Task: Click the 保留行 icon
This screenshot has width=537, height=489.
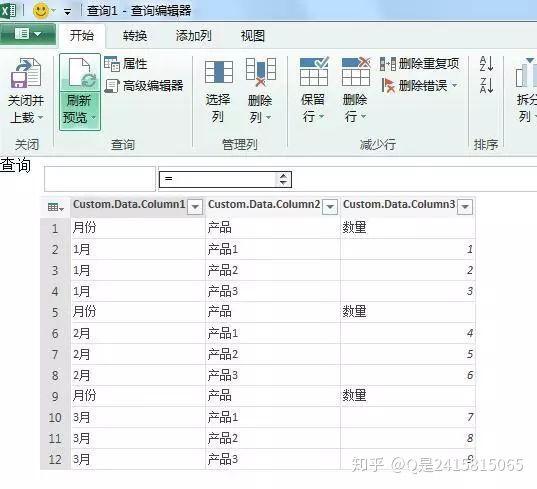Action: (x=314, y=71)
